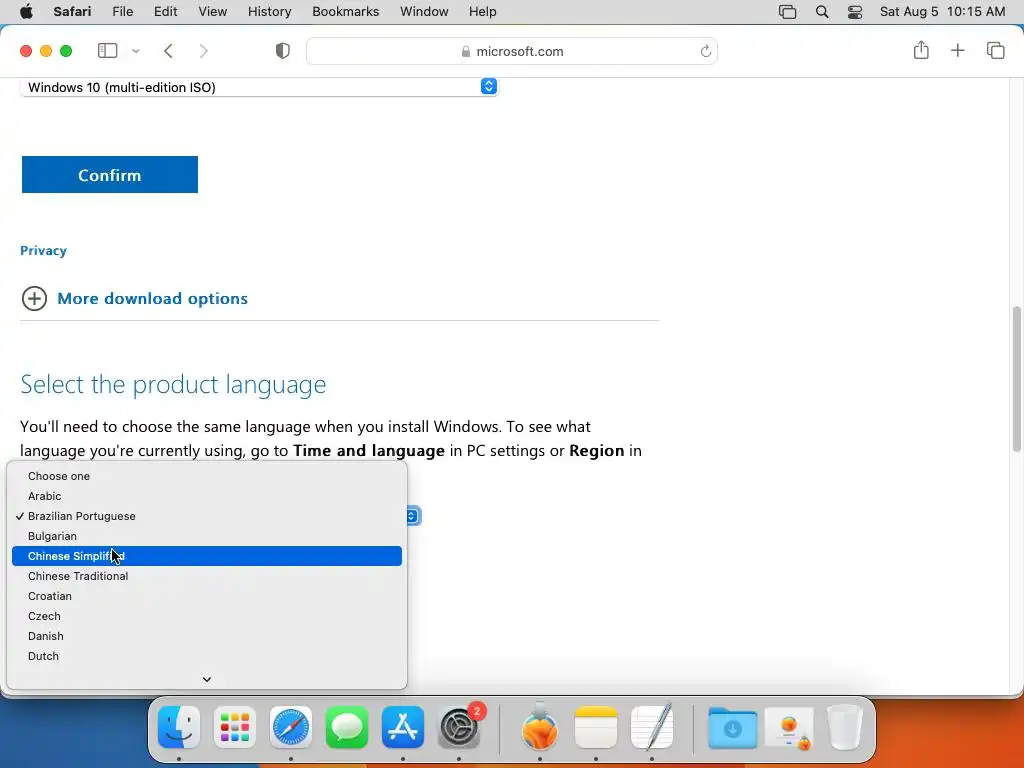
Task: Open Messages from the Dock
Action: 347,727
